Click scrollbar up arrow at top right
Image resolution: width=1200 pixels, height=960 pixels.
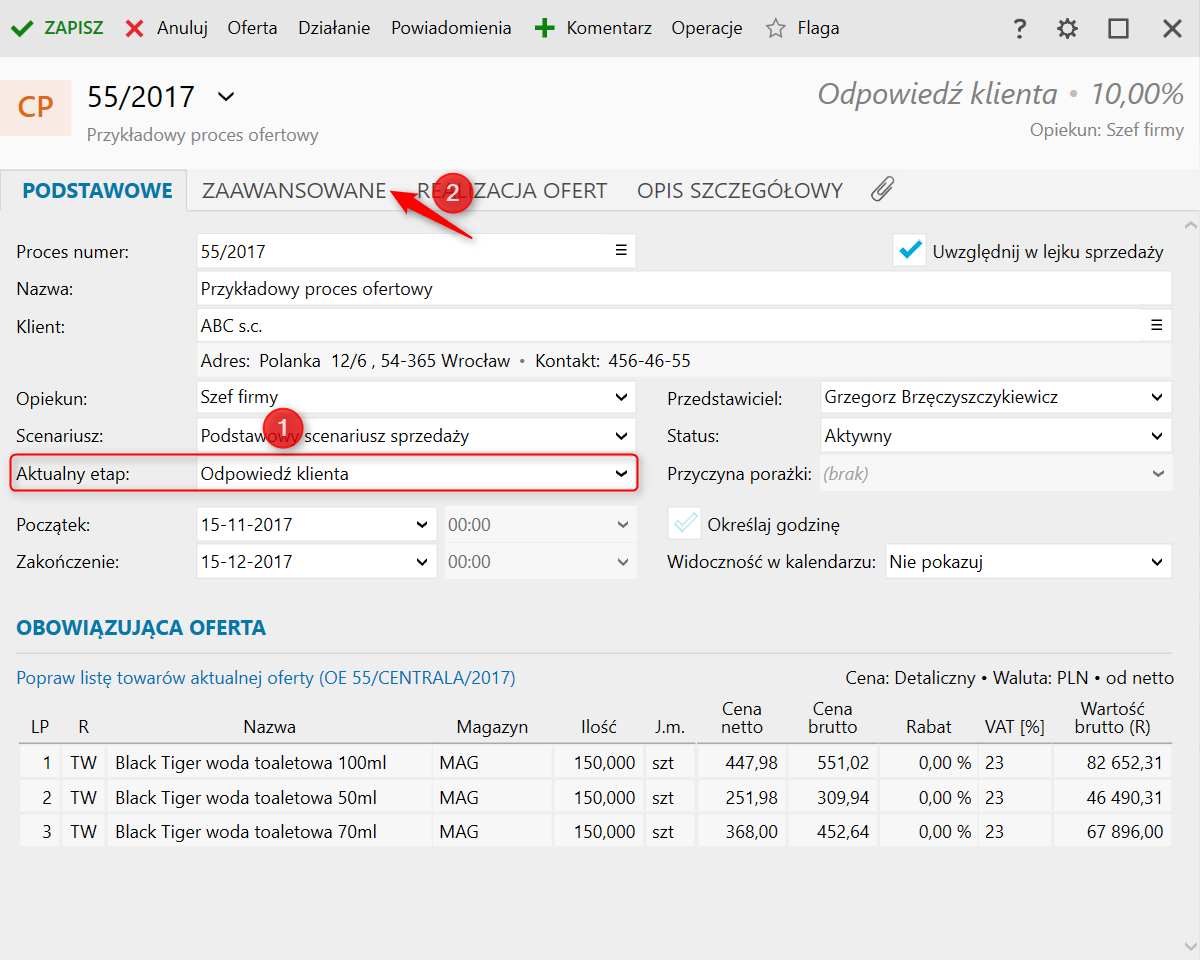tap(1190, 226)
